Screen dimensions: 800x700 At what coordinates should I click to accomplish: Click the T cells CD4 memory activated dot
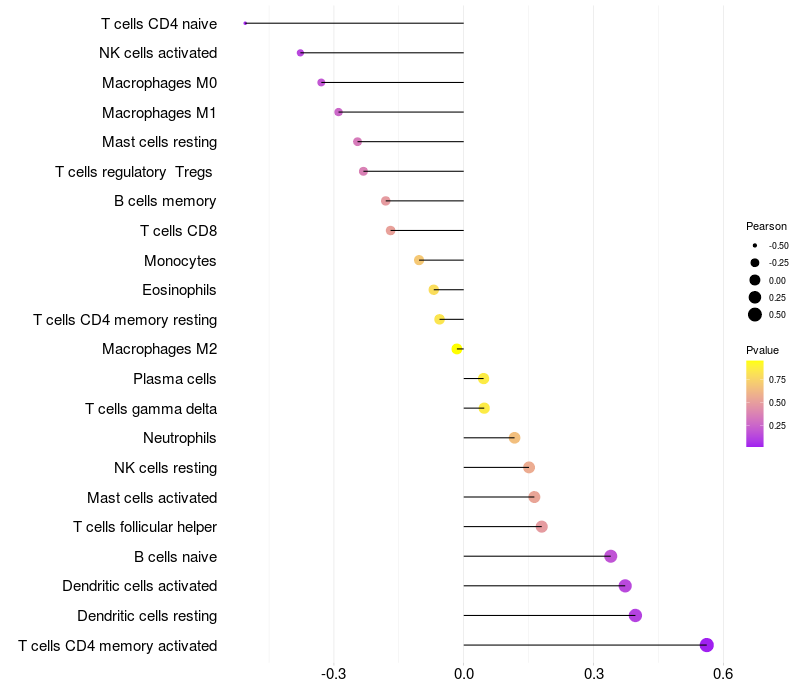(x=706, y=645)
